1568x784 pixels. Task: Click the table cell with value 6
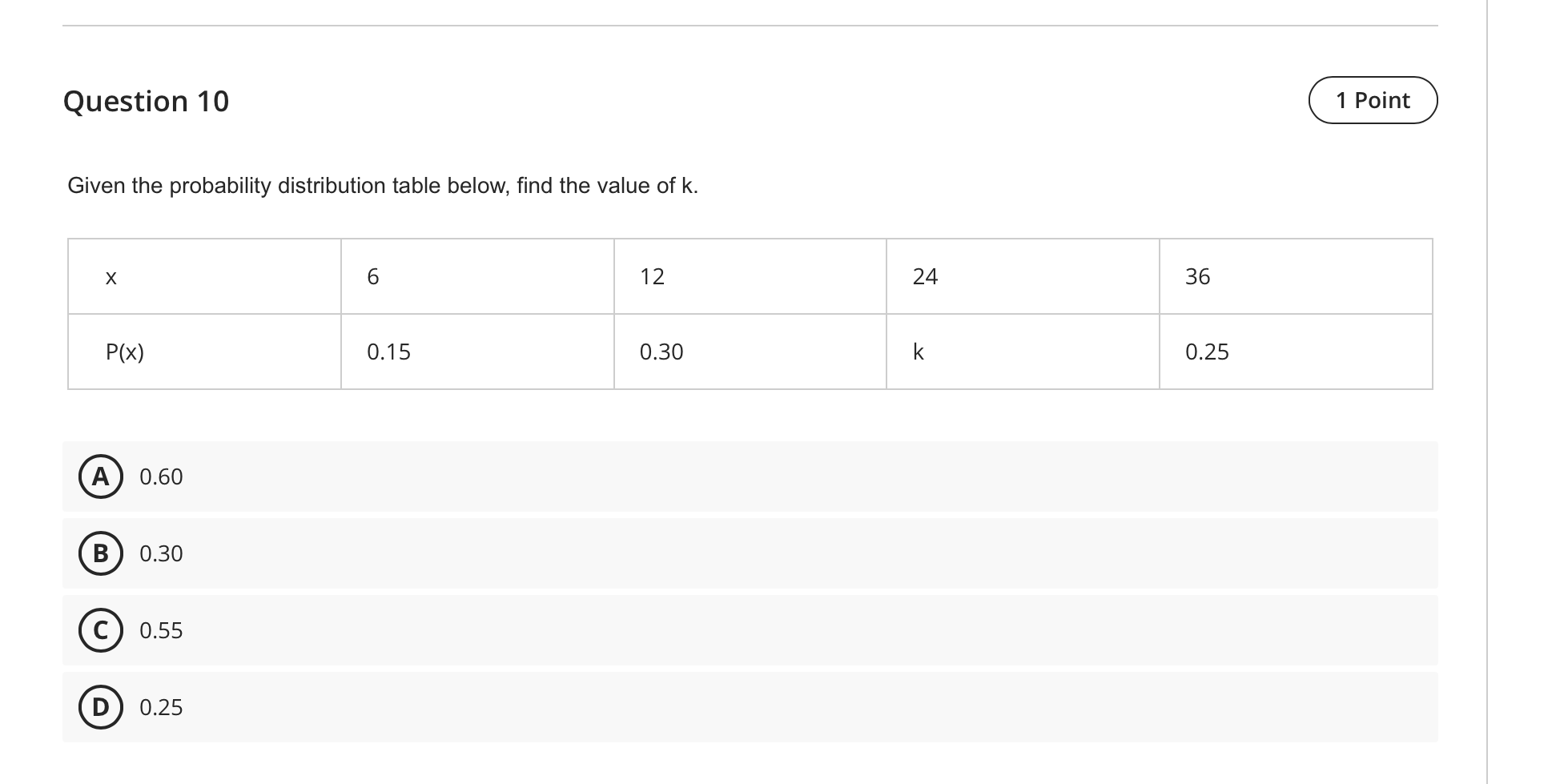point(476,276)
